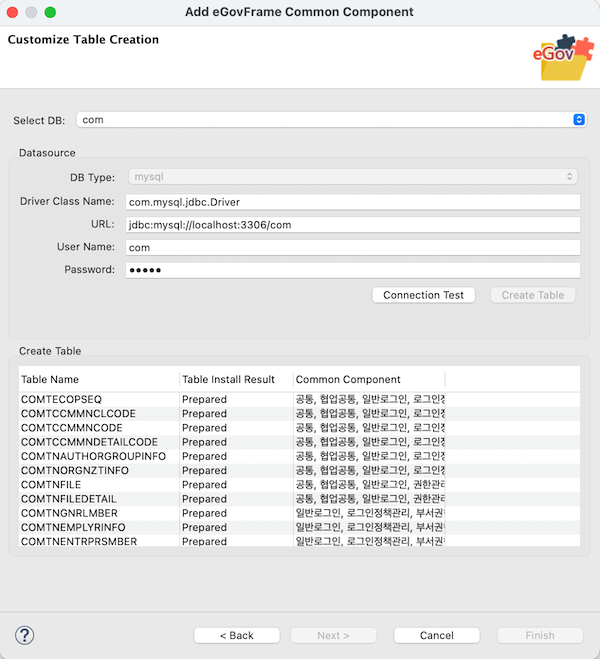Select the COMTNENTRPRSMBER row

click(x=300, y=541)
